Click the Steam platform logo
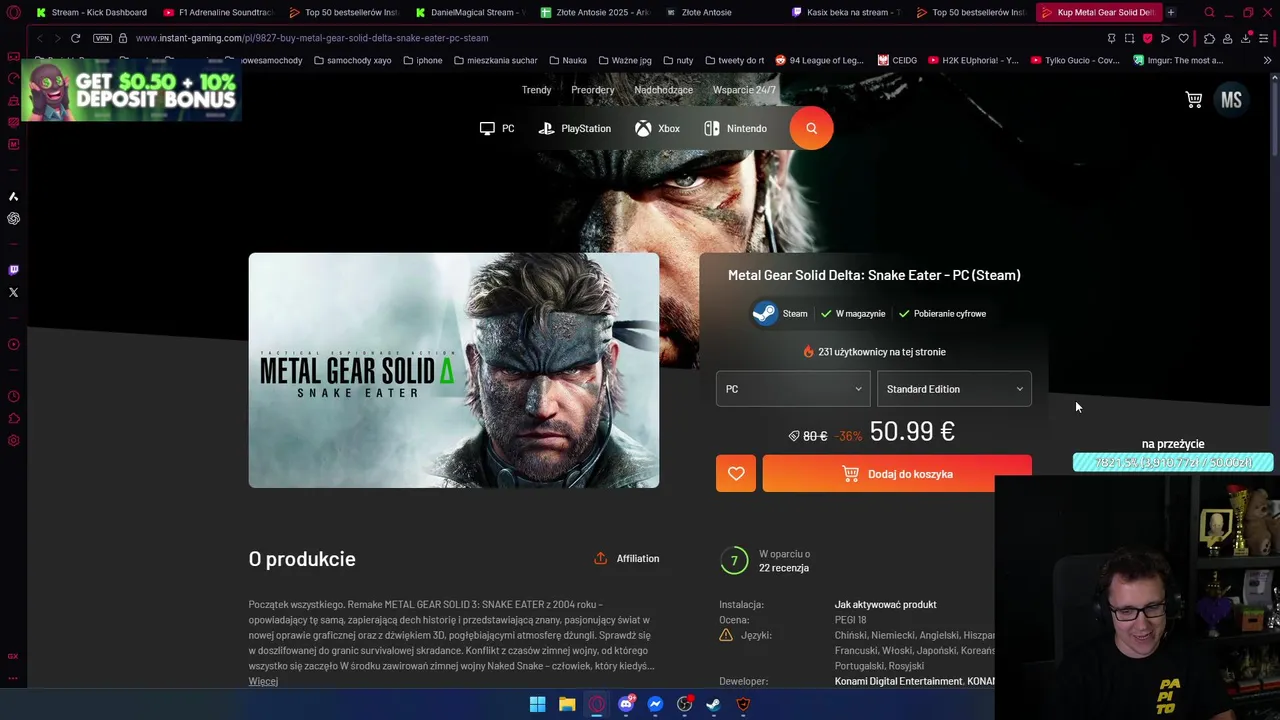This screenshot has height=720, width=1280. click(764, 314)
